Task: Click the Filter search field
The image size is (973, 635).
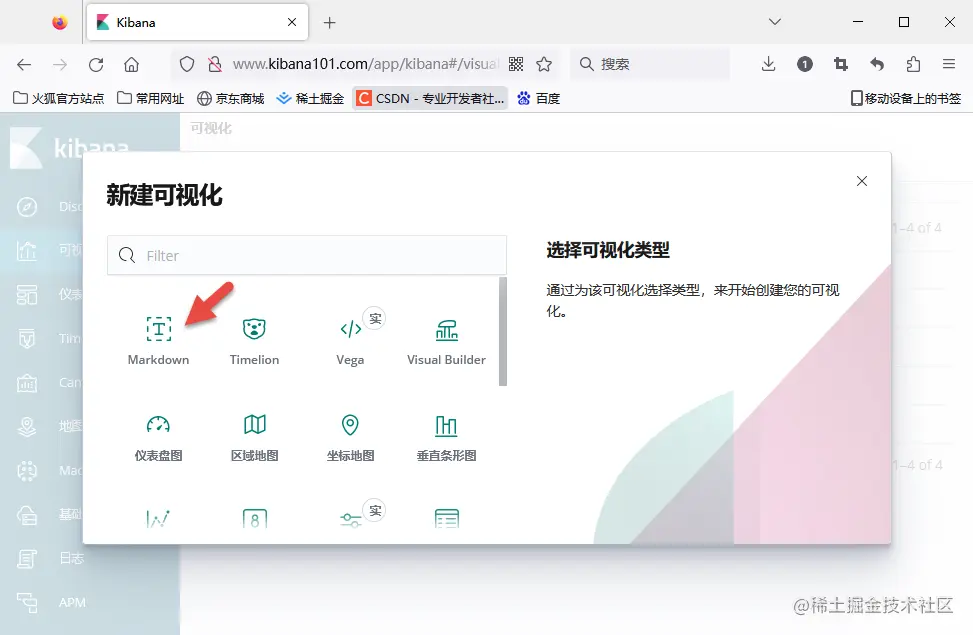Action: click(307, 255)
